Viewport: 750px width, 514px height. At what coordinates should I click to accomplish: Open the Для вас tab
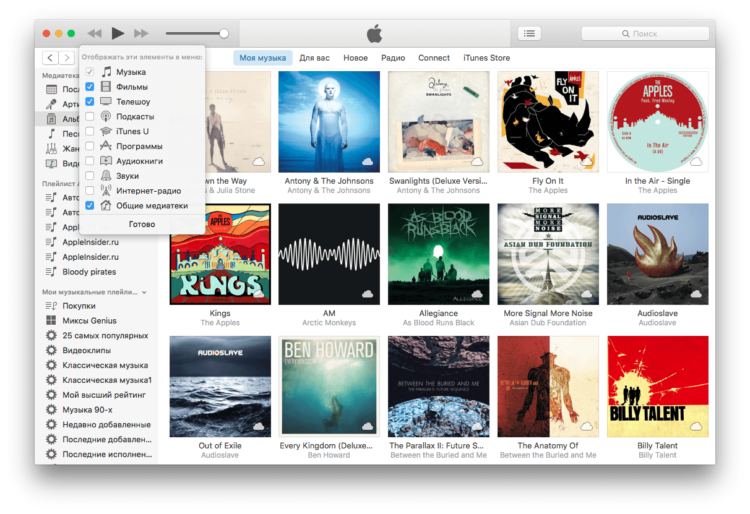(314, 58)
